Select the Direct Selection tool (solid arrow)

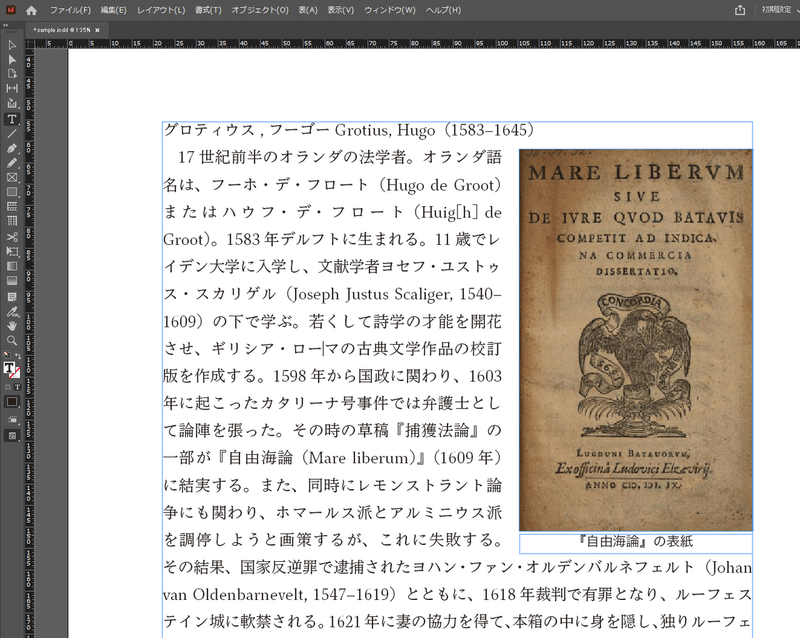(x=12, y=59)
